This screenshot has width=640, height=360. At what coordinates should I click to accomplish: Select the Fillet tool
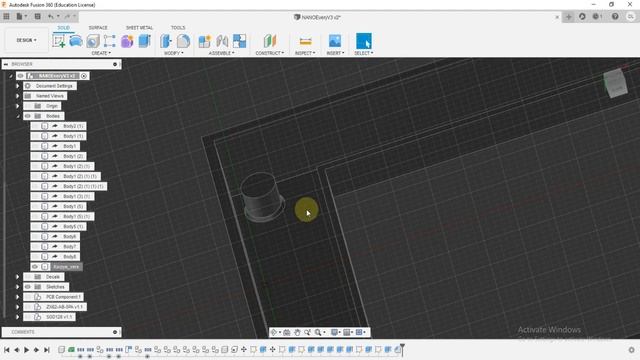tap(183, 41)
